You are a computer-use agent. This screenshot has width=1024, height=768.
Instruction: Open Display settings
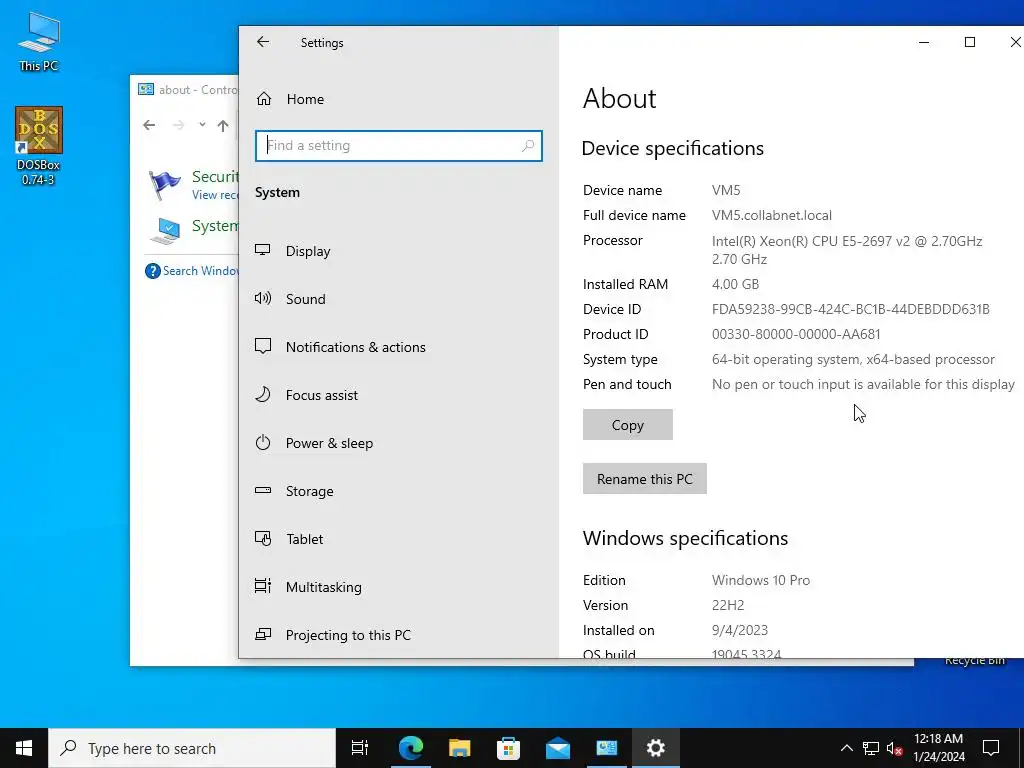pyautogui.click(x=398, y=251)
